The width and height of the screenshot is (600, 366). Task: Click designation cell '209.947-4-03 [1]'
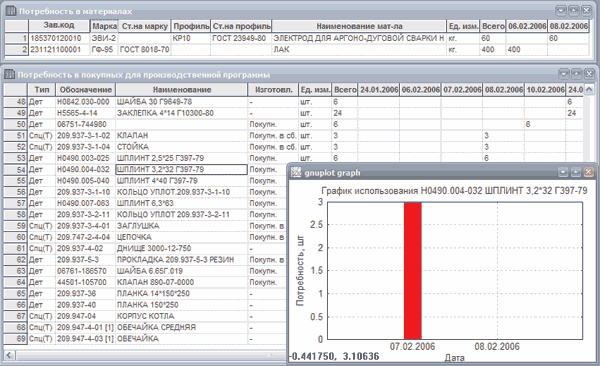pos(86,338)
